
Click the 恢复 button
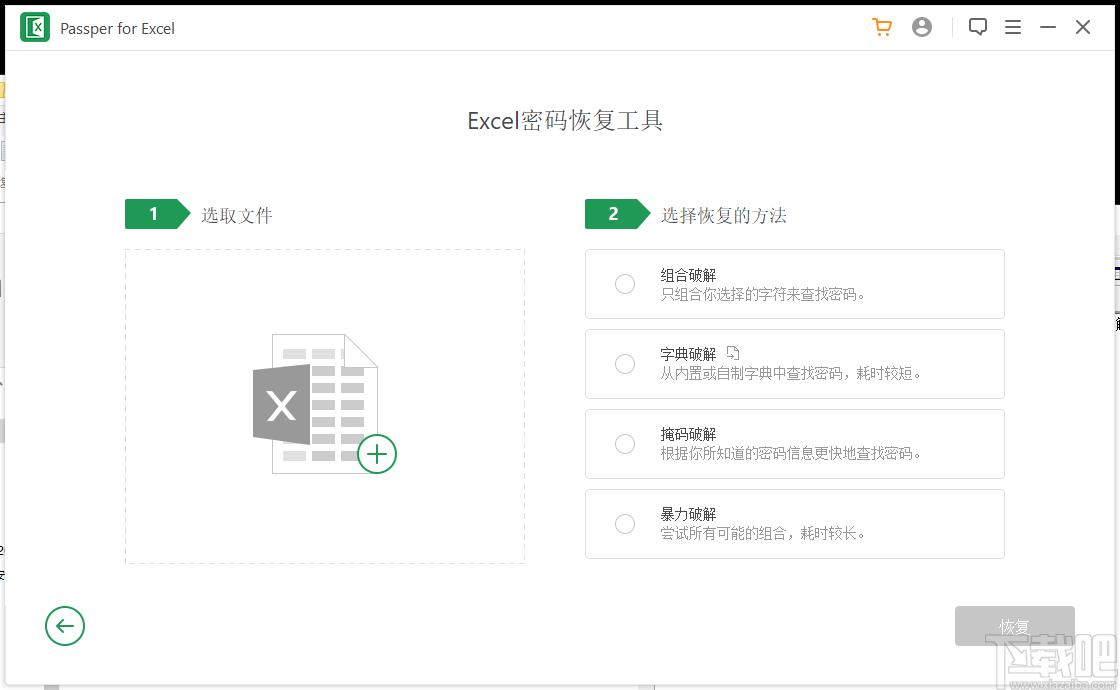[1014, 626]
